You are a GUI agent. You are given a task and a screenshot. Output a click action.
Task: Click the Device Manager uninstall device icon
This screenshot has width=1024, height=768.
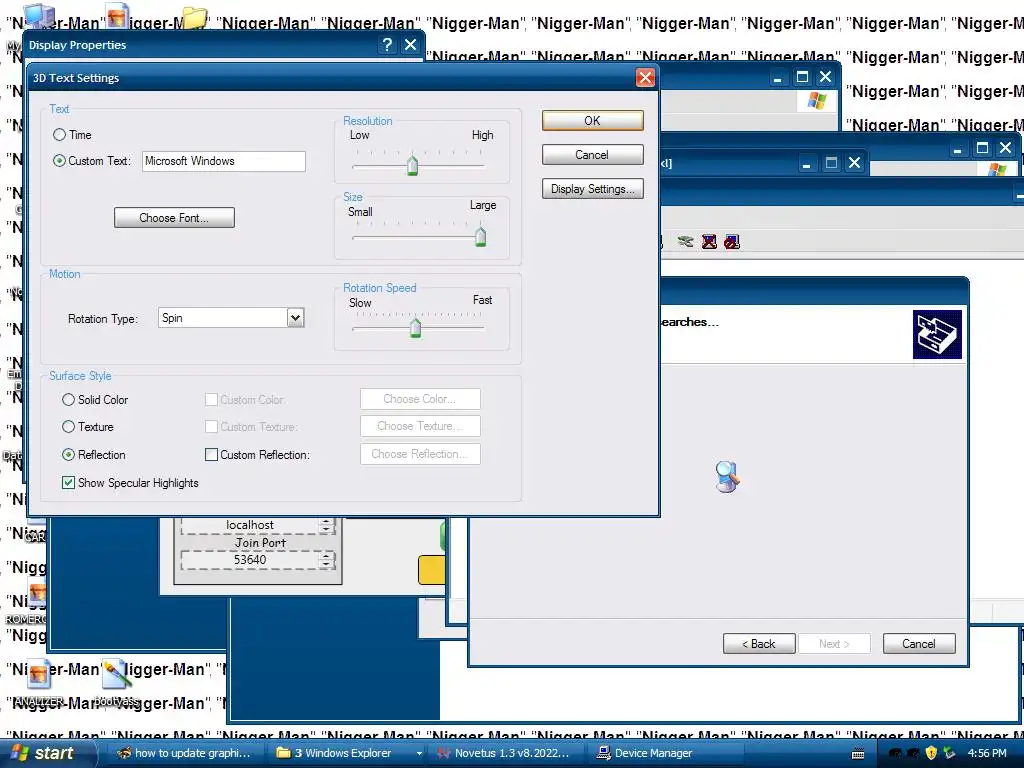709,242
